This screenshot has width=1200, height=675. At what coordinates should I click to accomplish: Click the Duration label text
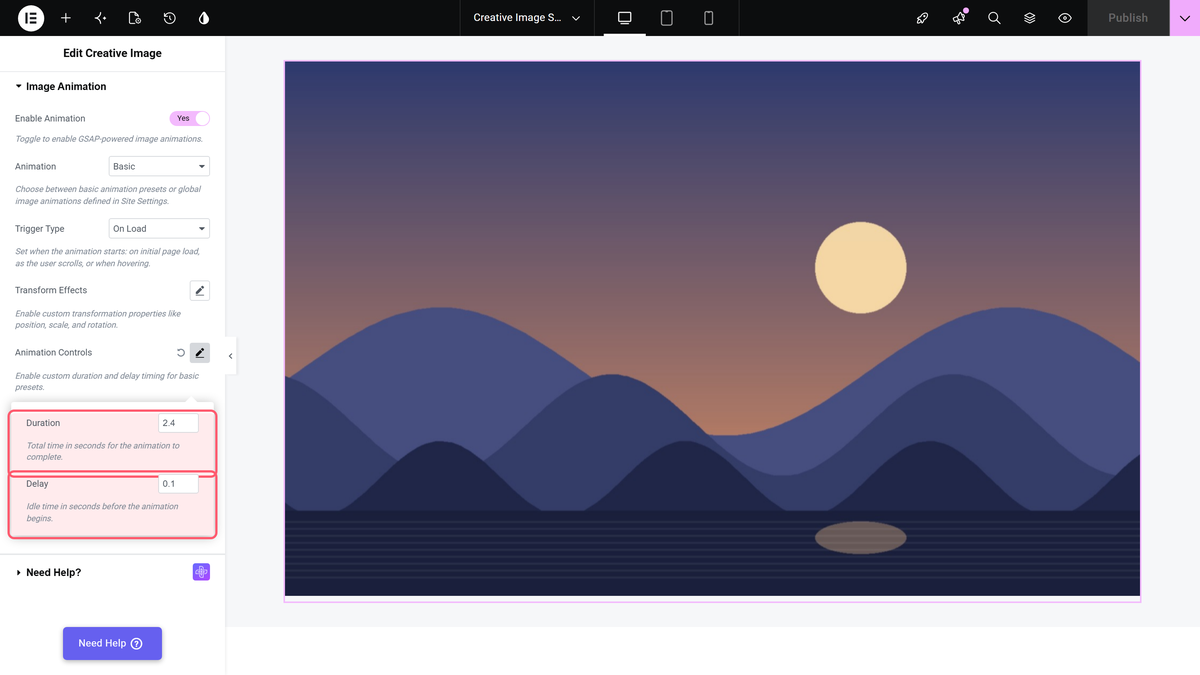pyautogui.click(x=43, y=423)
